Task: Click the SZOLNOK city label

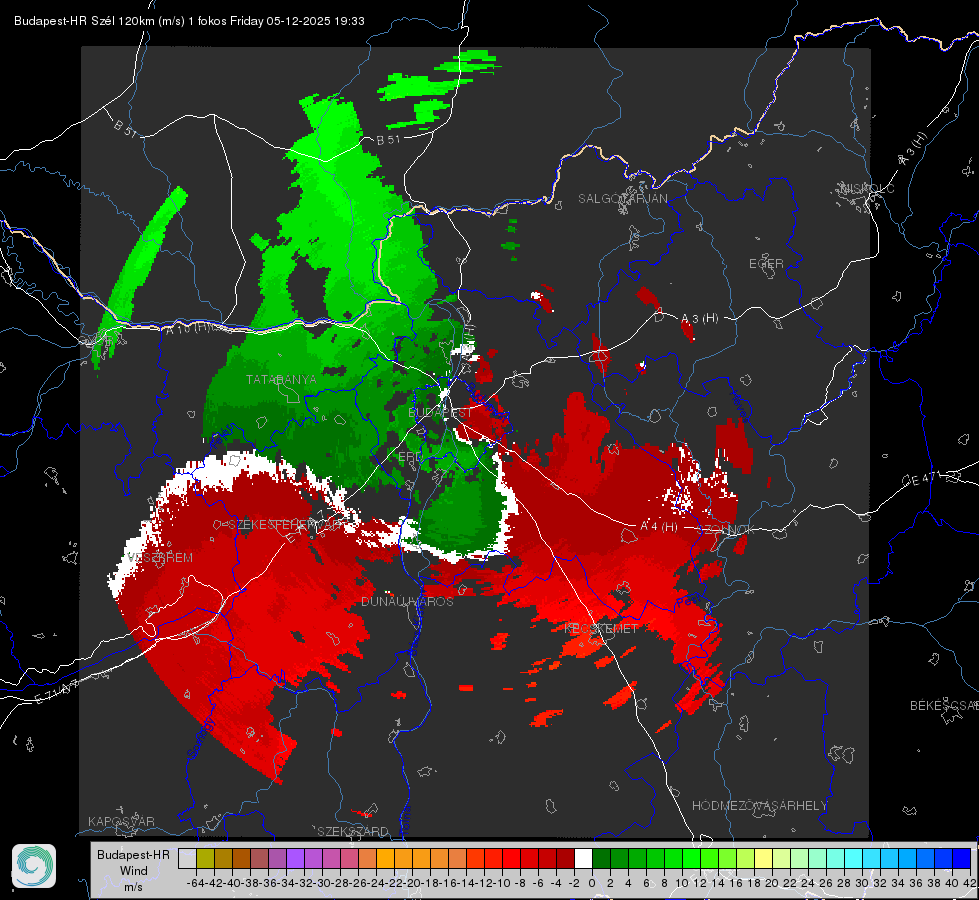Action: (x=726, y=530)
